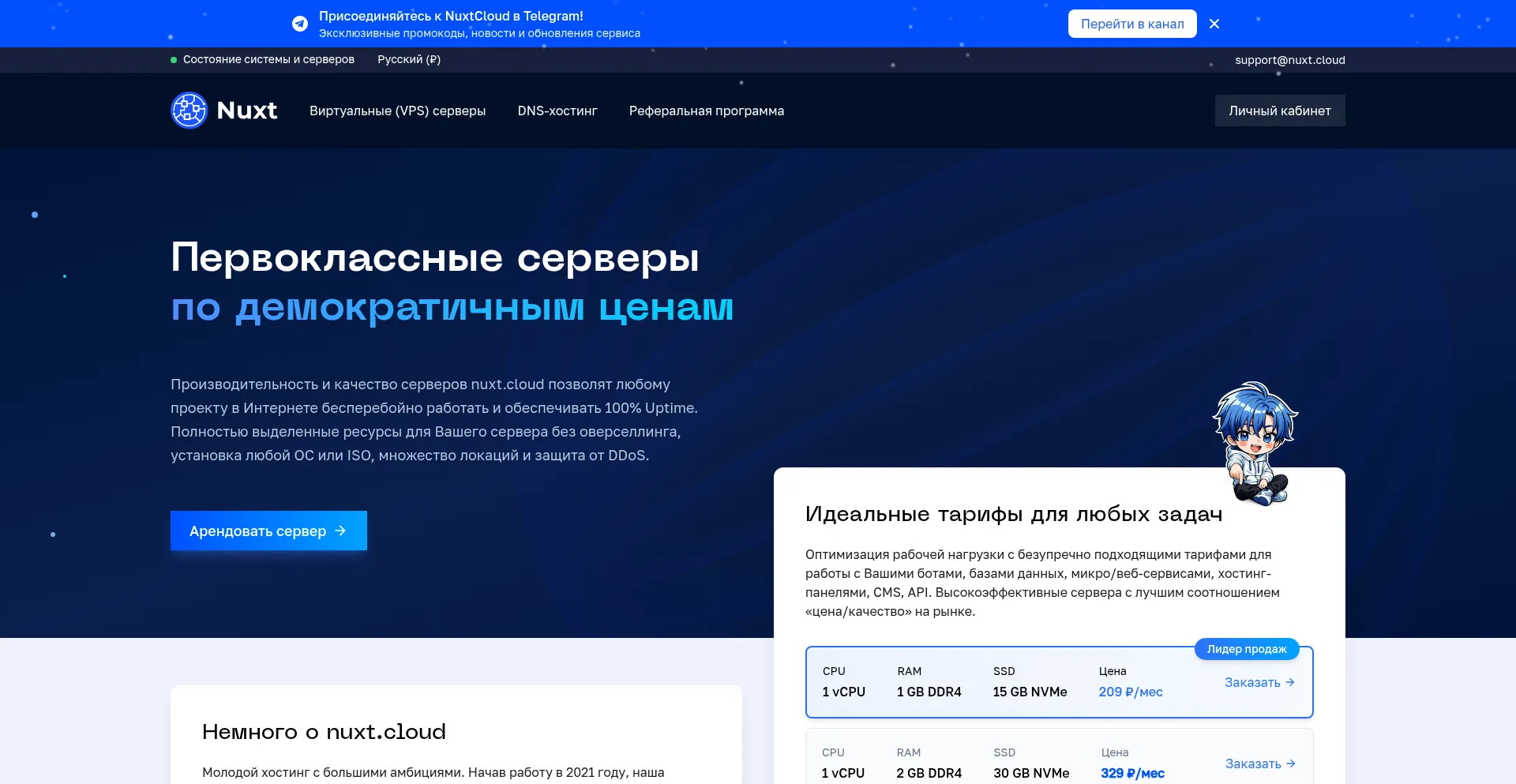This screenshot has height=784, width=1516.
Task: Click Состояние системы и серверов link
Action: pos(268,60)
